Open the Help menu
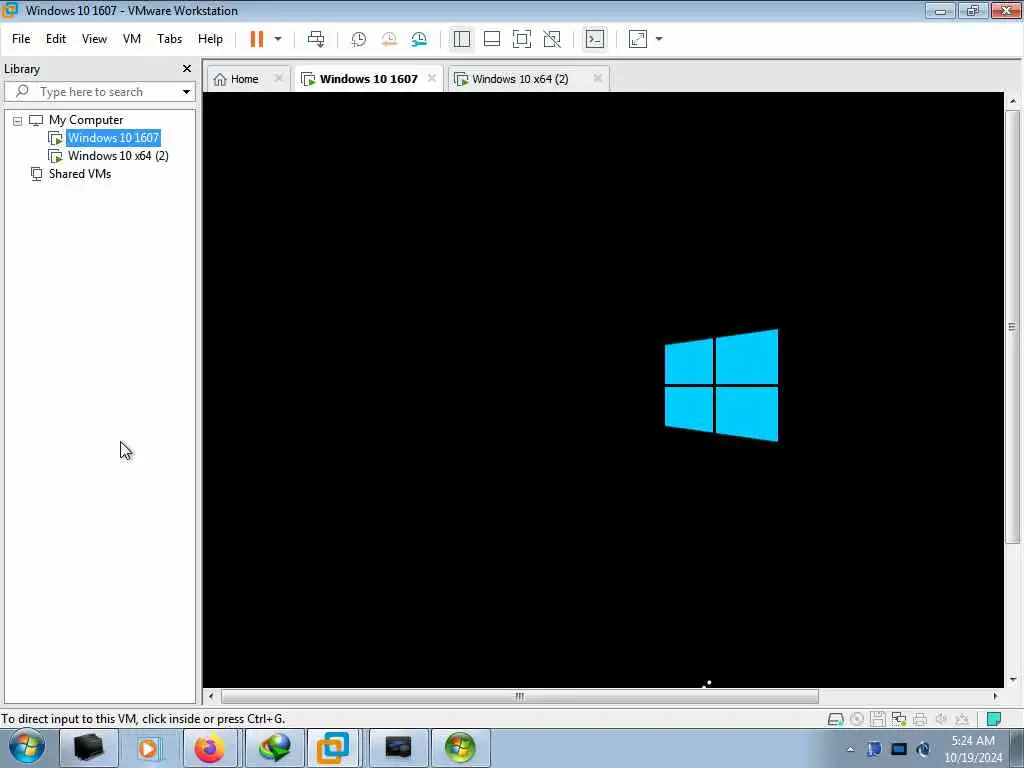The height and width of the screenshot is (768, 1024). click(x=210, y=39)
